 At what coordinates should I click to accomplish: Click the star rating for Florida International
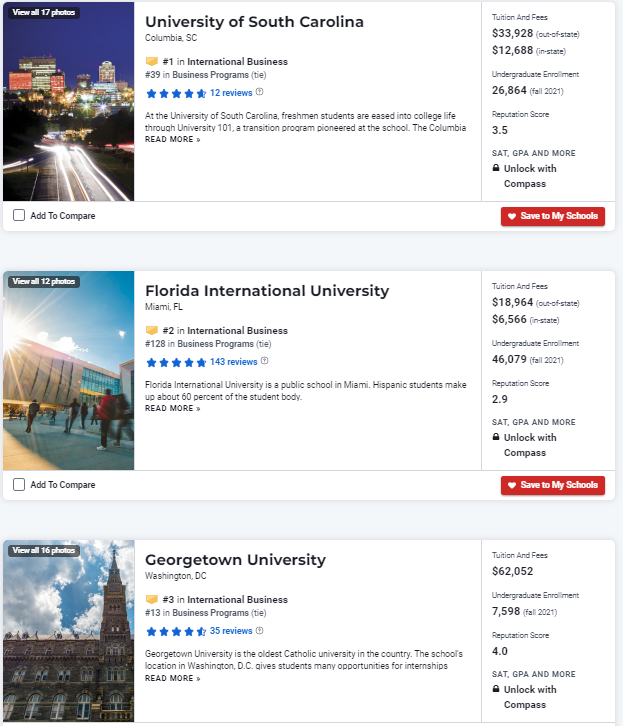176,363
